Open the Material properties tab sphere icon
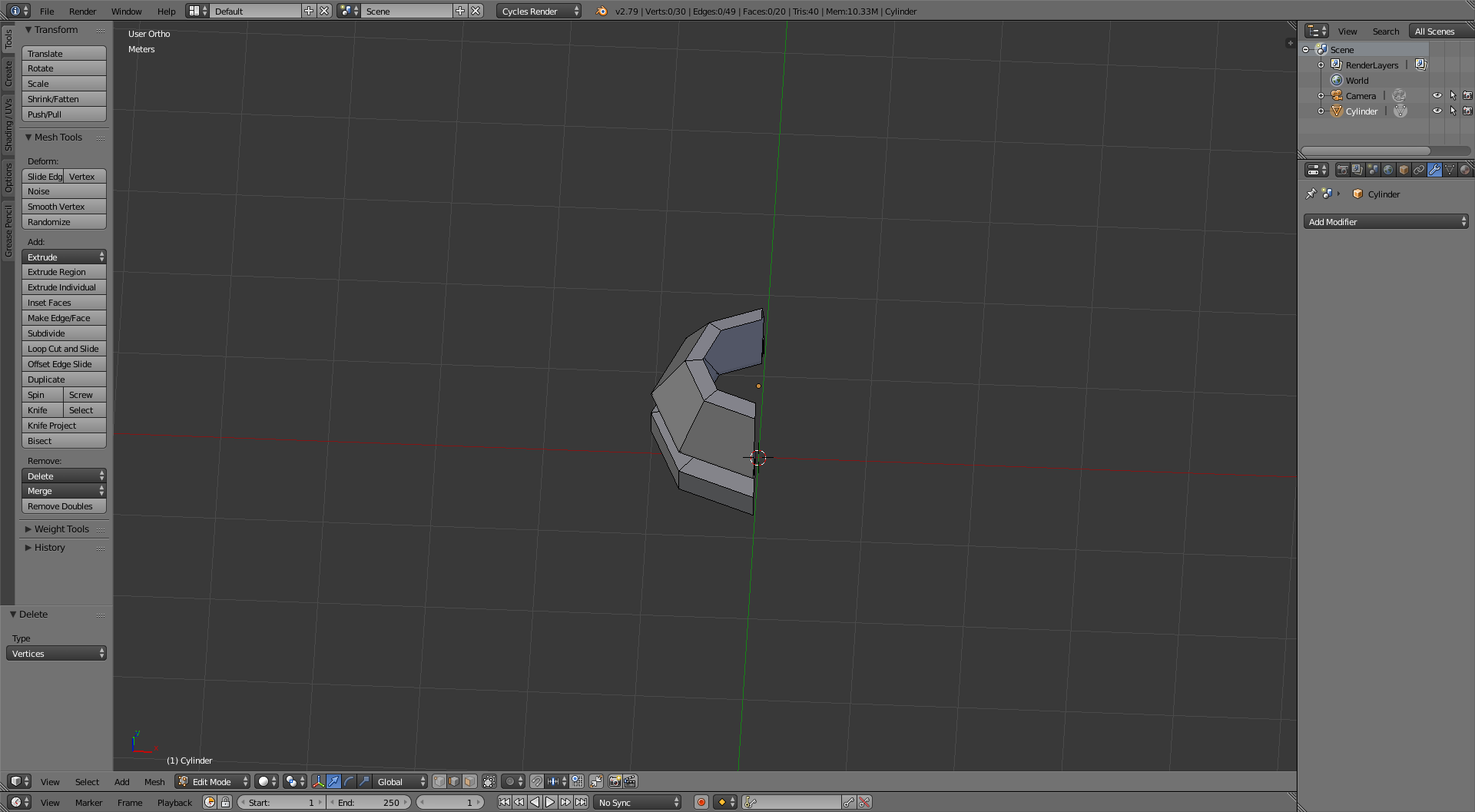The width and height of the screenshot is (1475, 812). [1465, 170]
